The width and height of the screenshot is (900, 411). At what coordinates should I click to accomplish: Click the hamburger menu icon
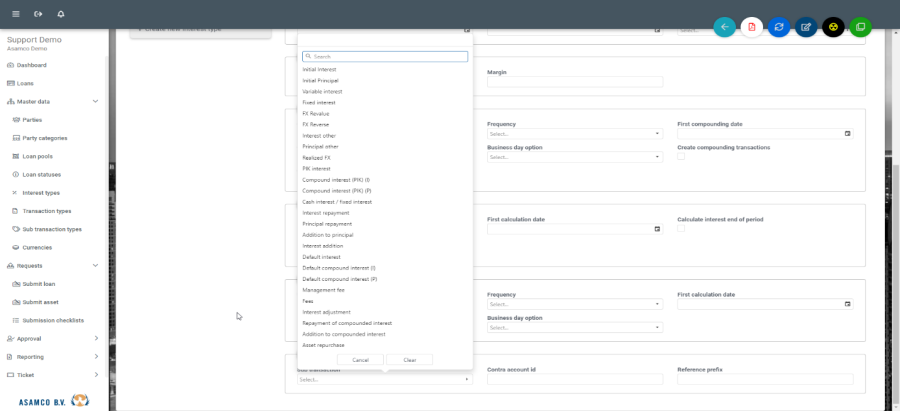15,14
